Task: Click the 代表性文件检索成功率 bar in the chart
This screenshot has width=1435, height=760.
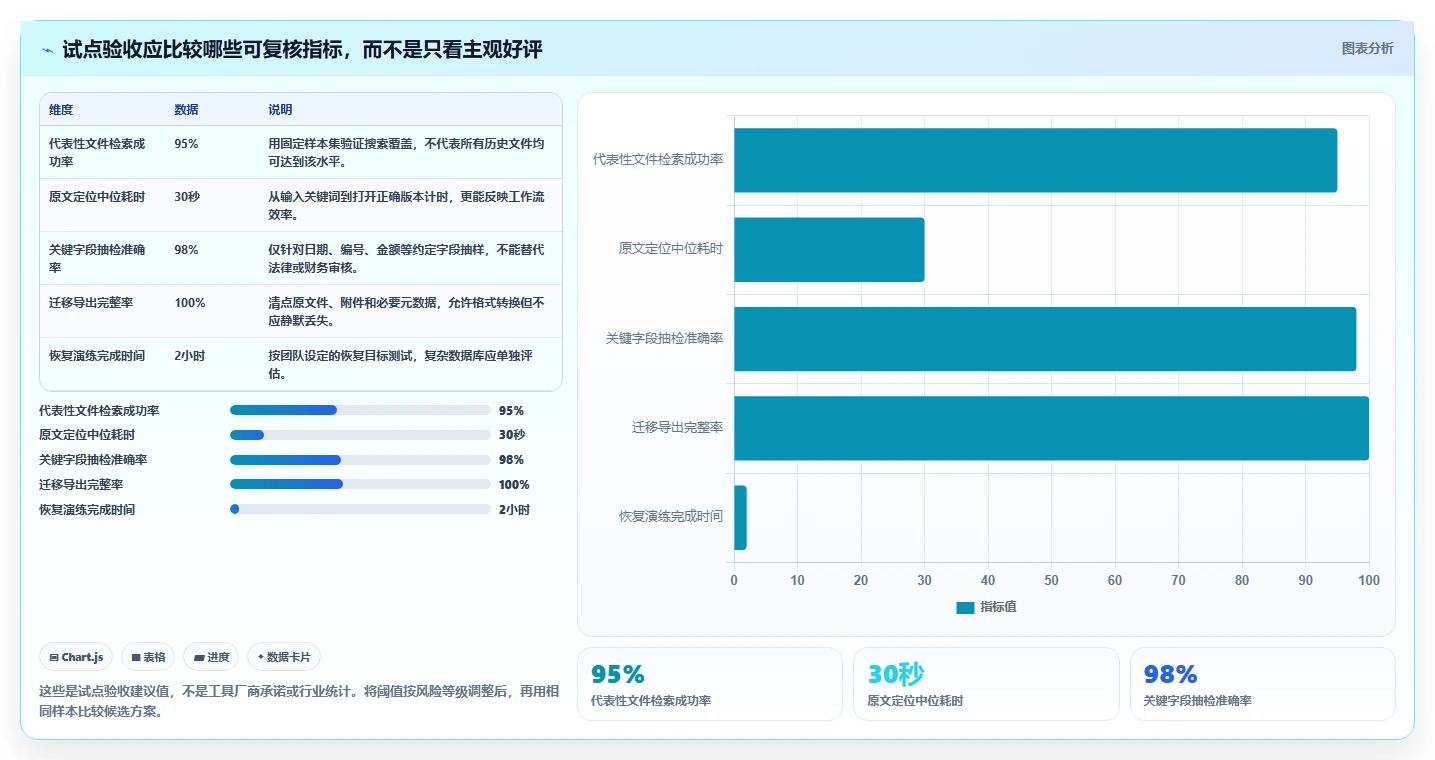Action: pyautogui.click(x=1035, y=160)
